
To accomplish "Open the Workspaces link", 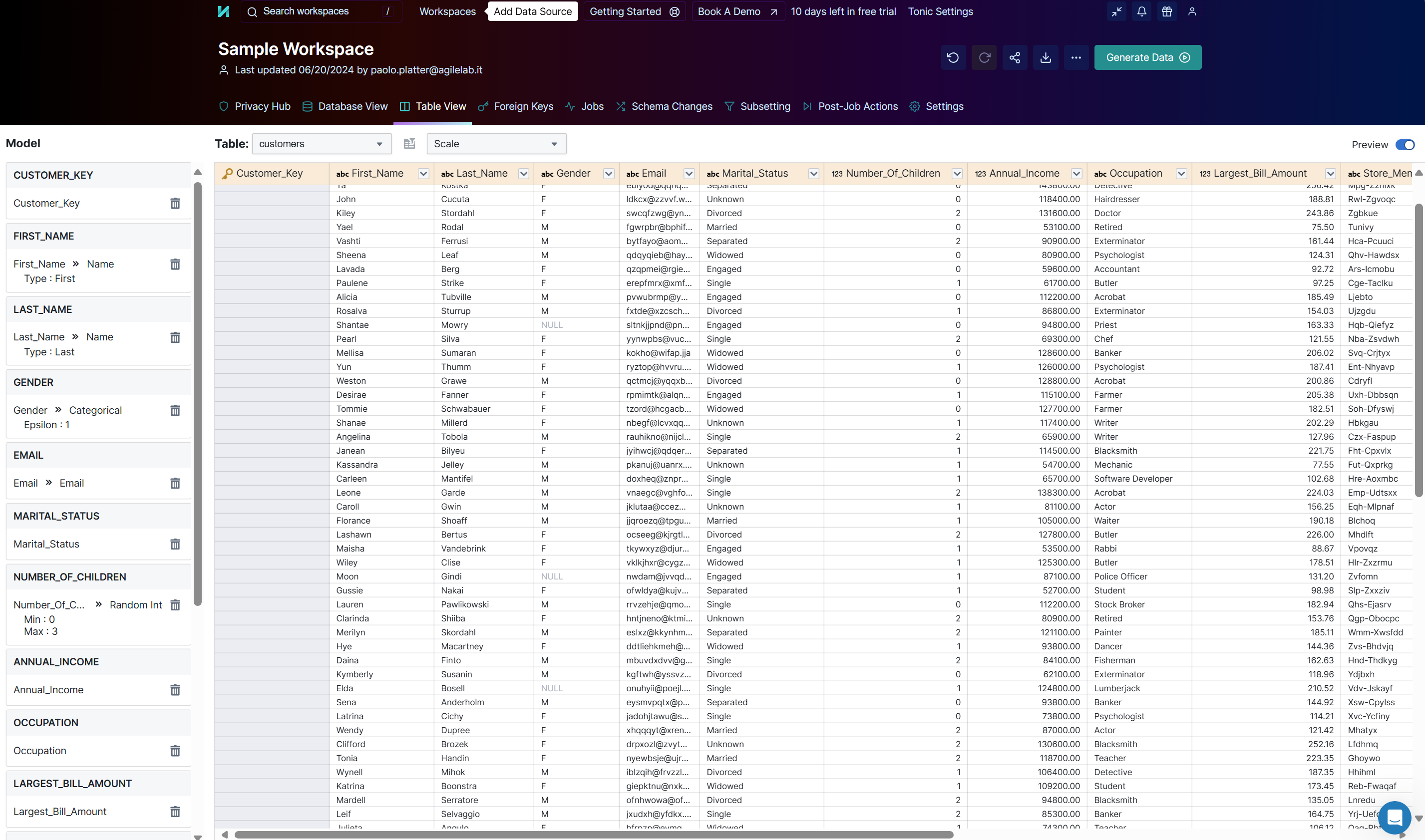I will click(447, 11).
